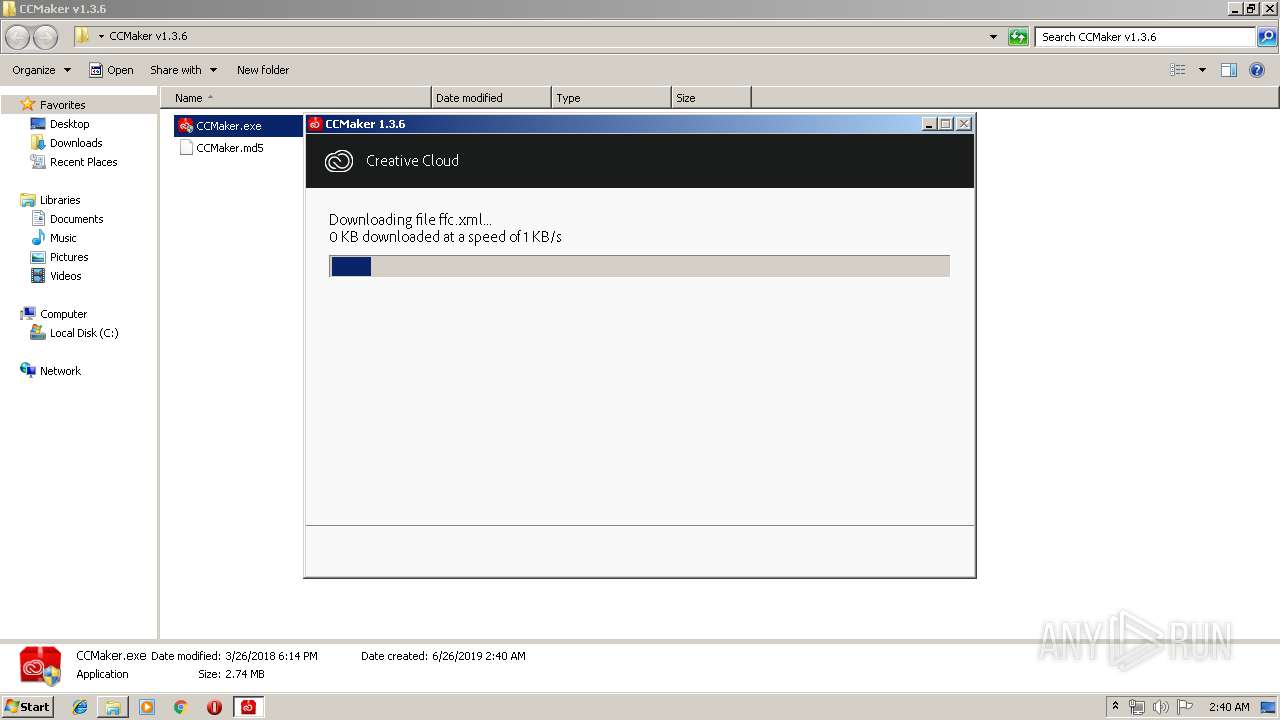
Task: Select Favorites in navigation pane
Action: click(x=53, y=105)
